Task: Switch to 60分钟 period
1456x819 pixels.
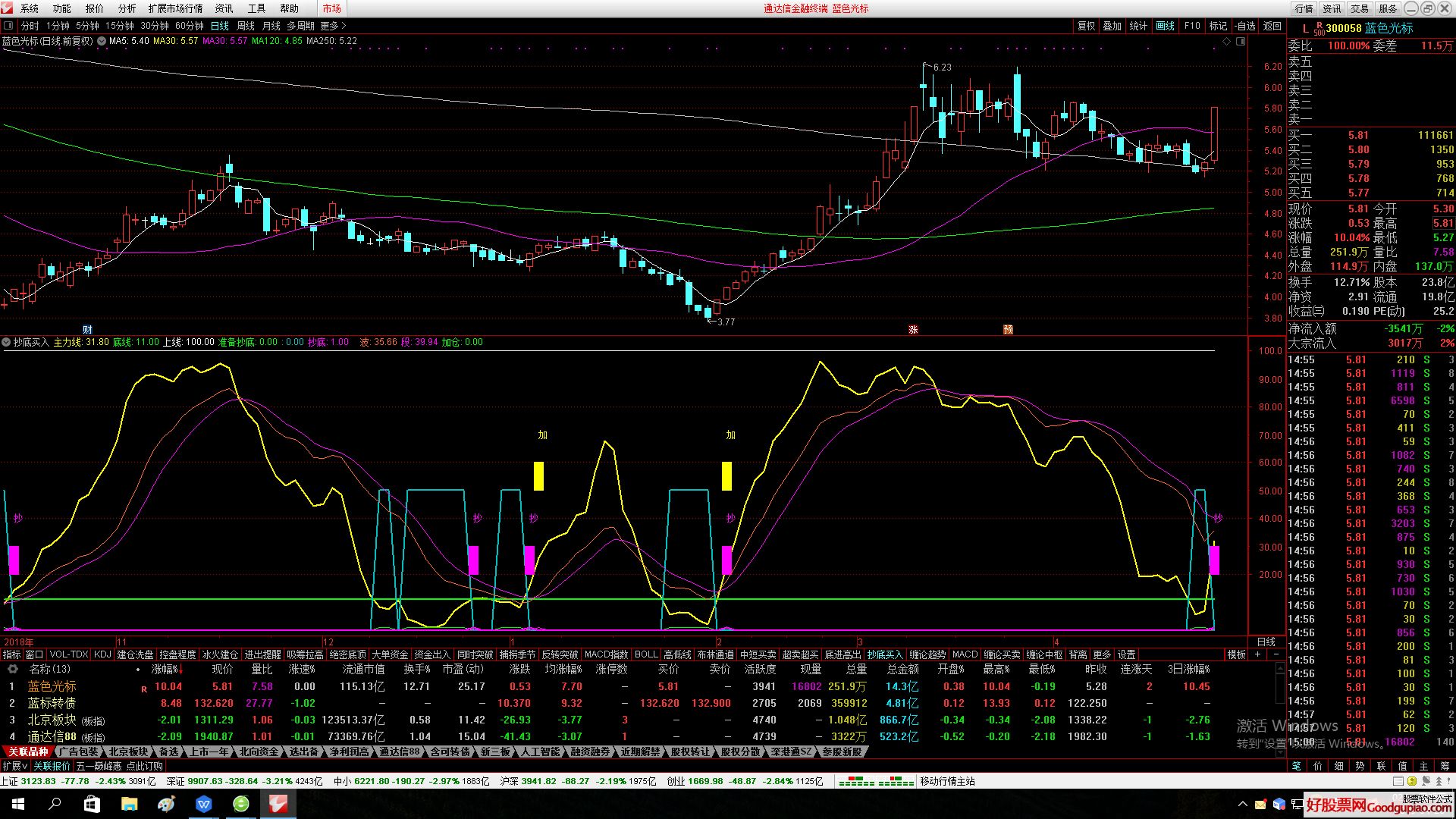Action: pos(190,26)
